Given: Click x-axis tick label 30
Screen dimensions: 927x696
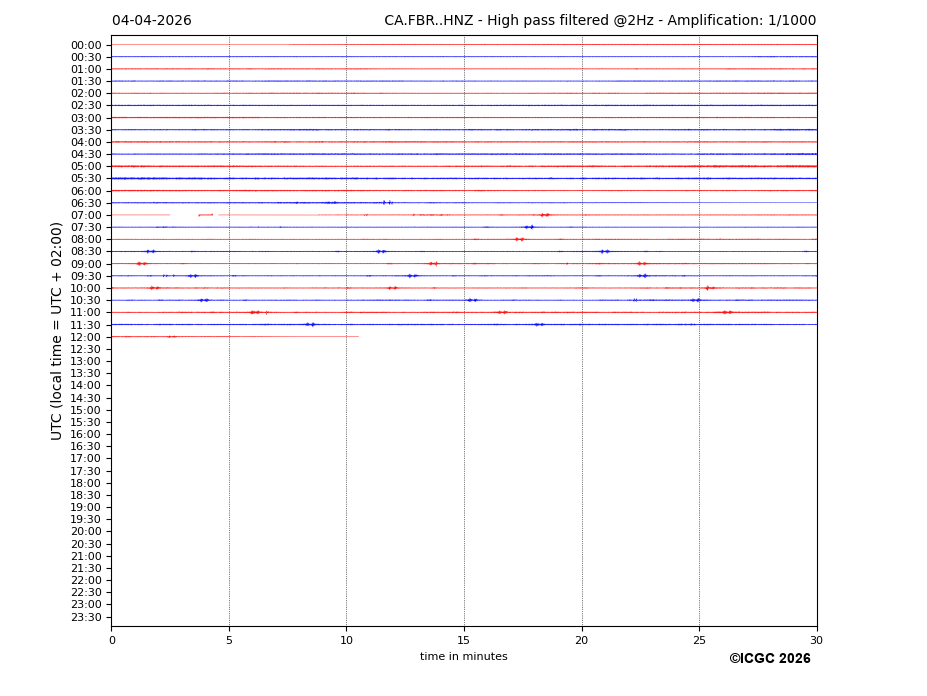Looking at the screenshot, I should click(x=816, y=640).
